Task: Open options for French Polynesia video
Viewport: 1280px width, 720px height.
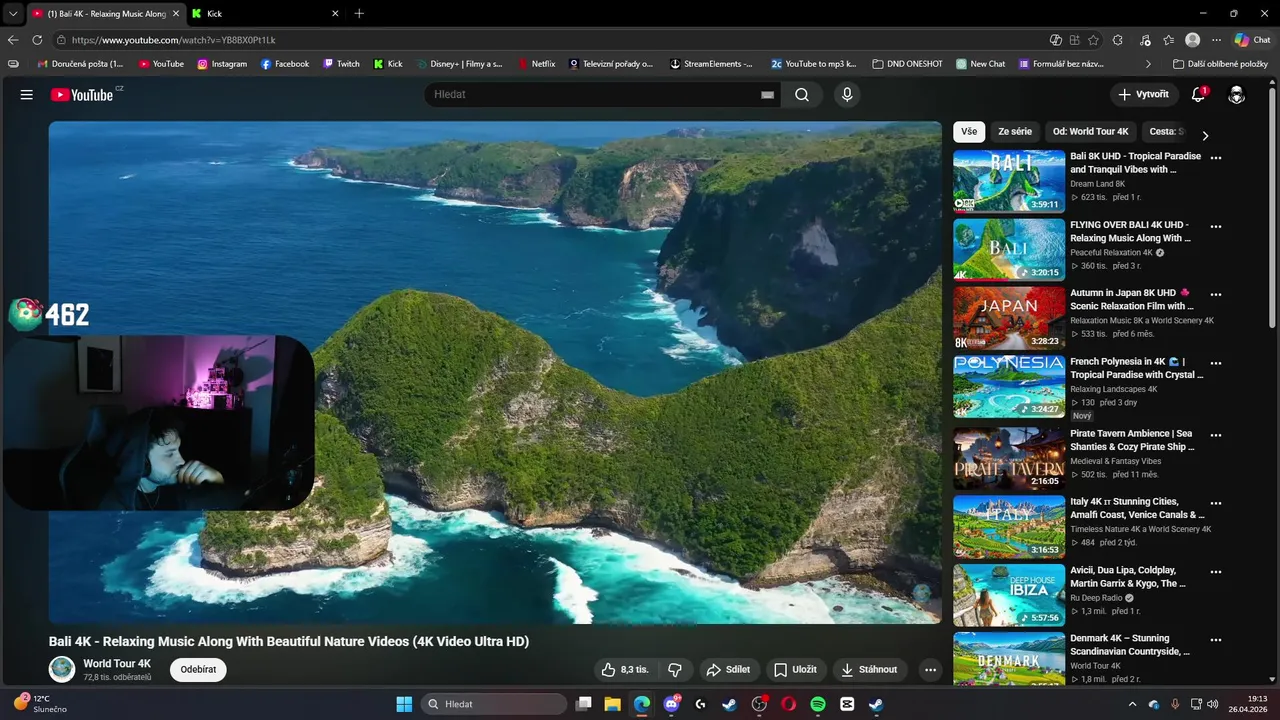Action: pos(1216,363)
